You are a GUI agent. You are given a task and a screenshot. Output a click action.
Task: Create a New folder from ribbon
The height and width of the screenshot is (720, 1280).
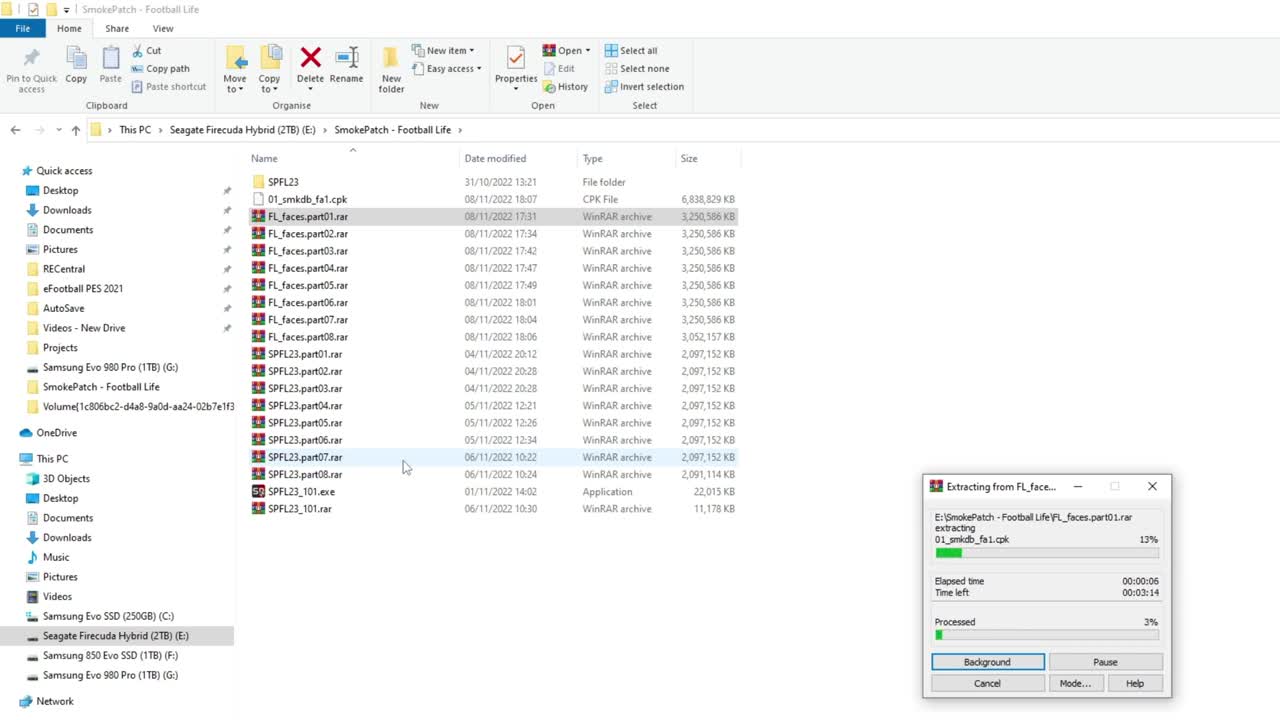[391, 70]
